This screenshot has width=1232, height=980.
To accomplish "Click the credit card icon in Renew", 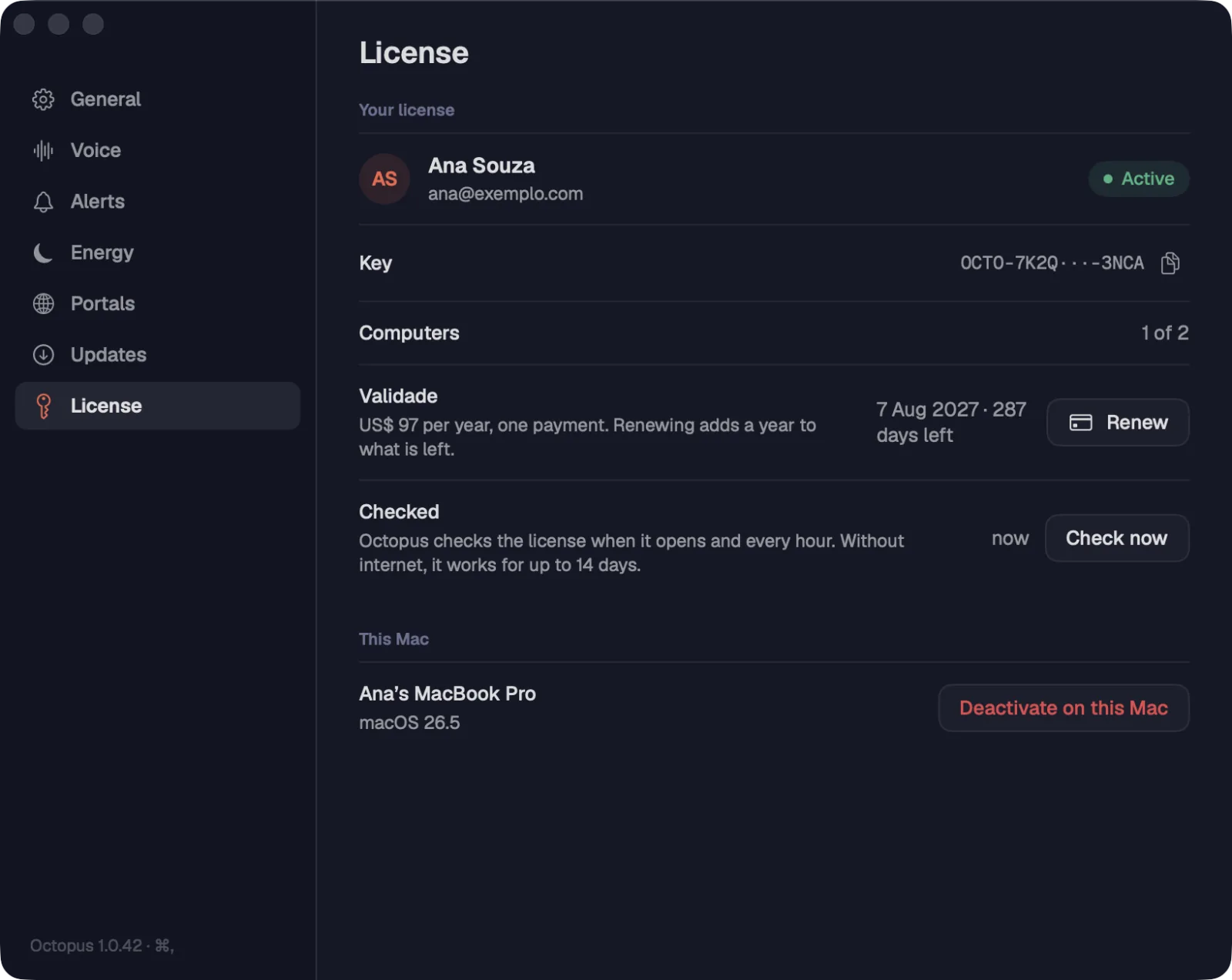I will [x=1080, y=423].
